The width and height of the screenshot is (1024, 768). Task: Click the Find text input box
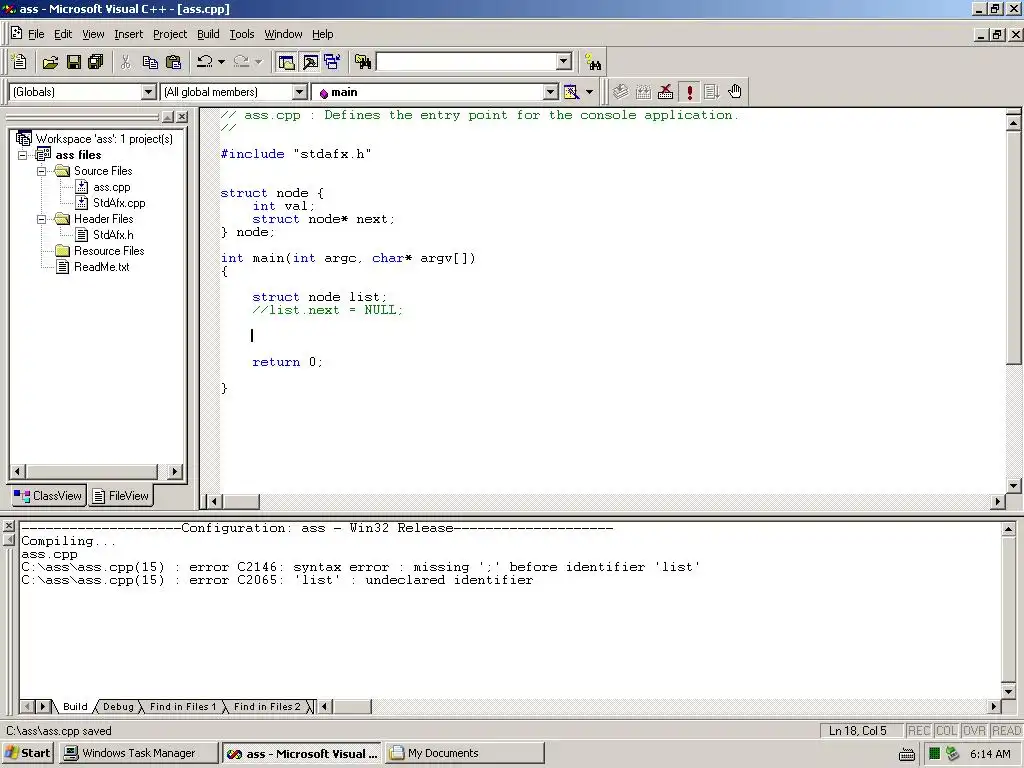[466, 62]
